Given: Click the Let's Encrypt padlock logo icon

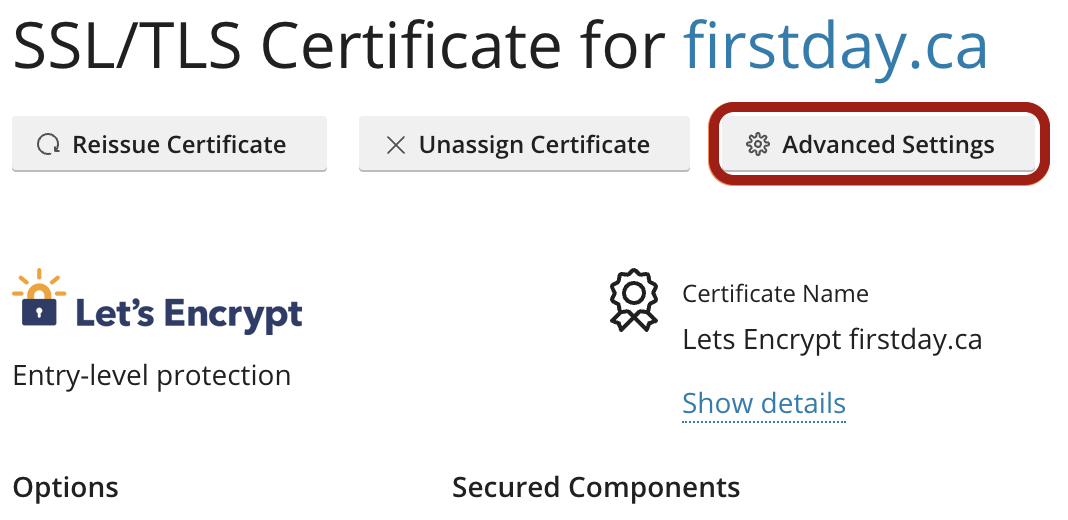Looking at the screenshot, I should (39, 298).
